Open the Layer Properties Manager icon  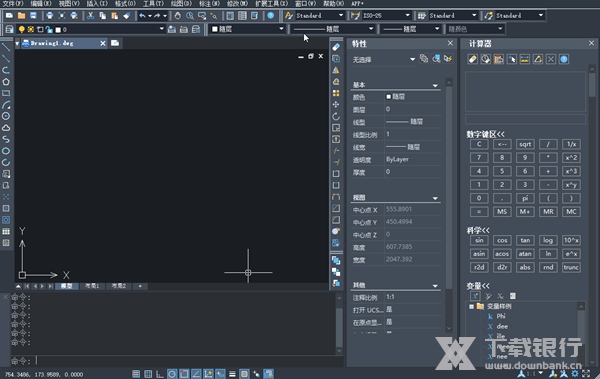9,29
